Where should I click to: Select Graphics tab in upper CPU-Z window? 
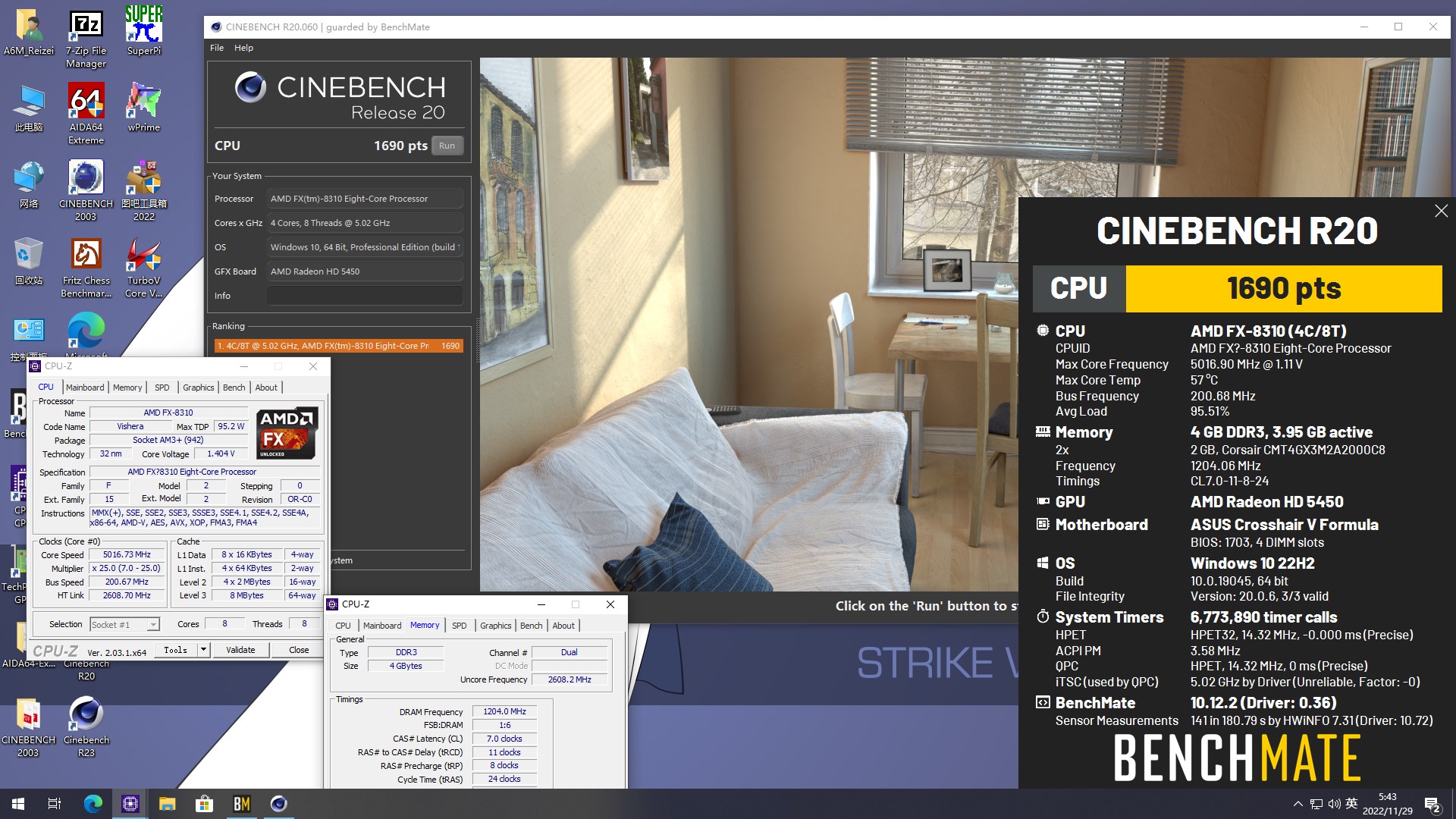click(x=199, y=388)
